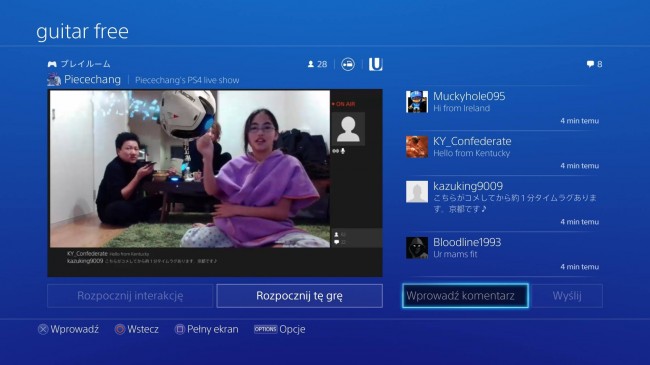Click the microphone icon under broadcaster picture
The image size is (650, 365).
[343, 151]
